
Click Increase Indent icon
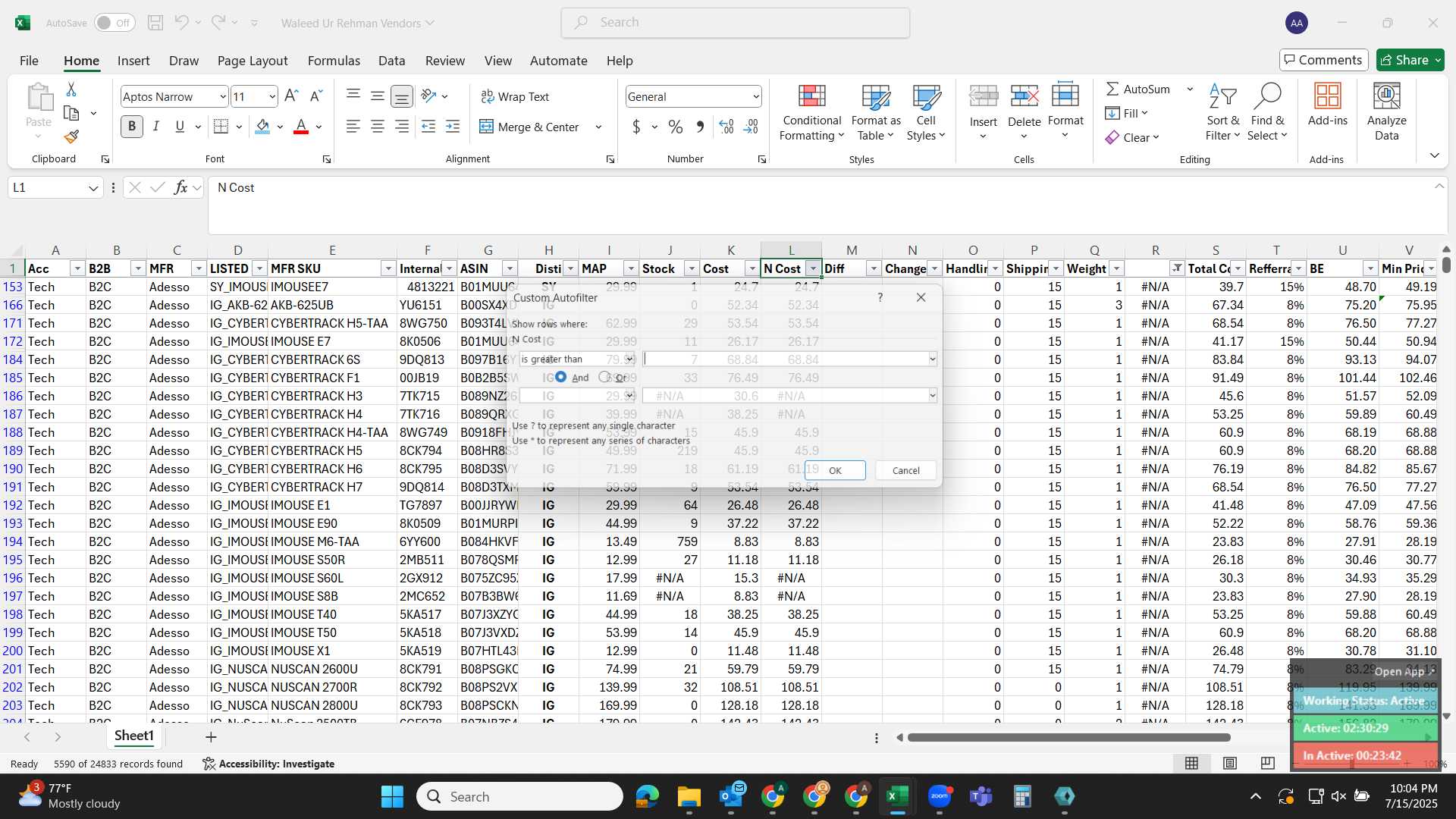coord(453,127)
